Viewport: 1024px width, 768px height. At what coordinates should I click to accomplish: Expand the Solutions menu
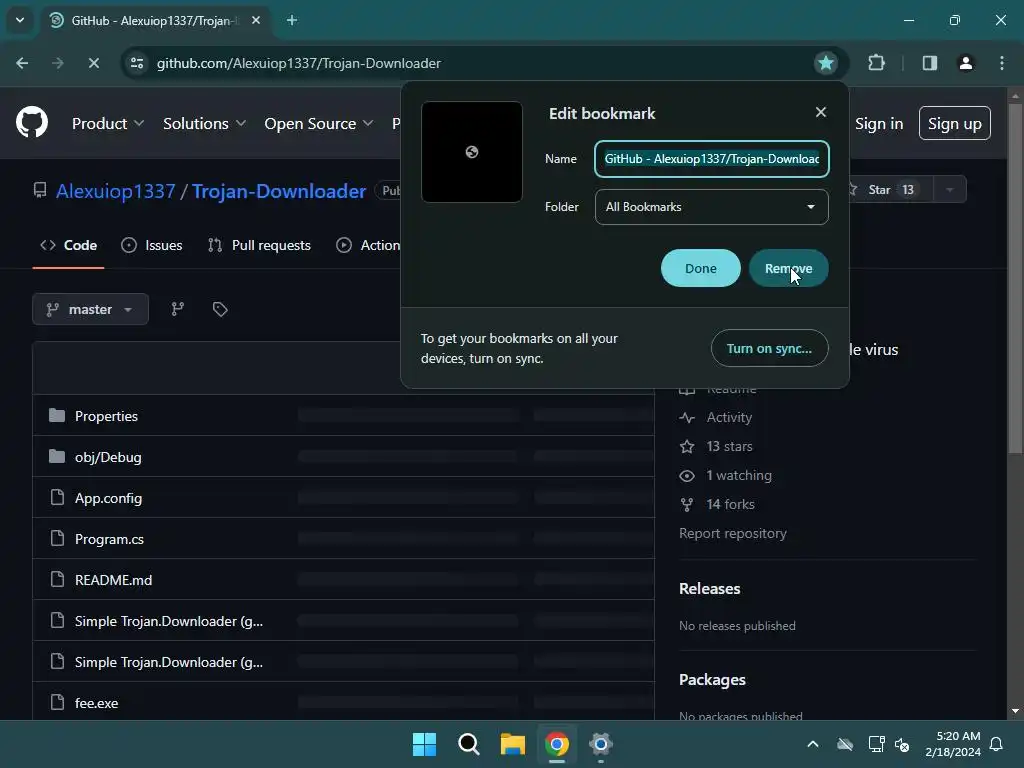(204, 123)
